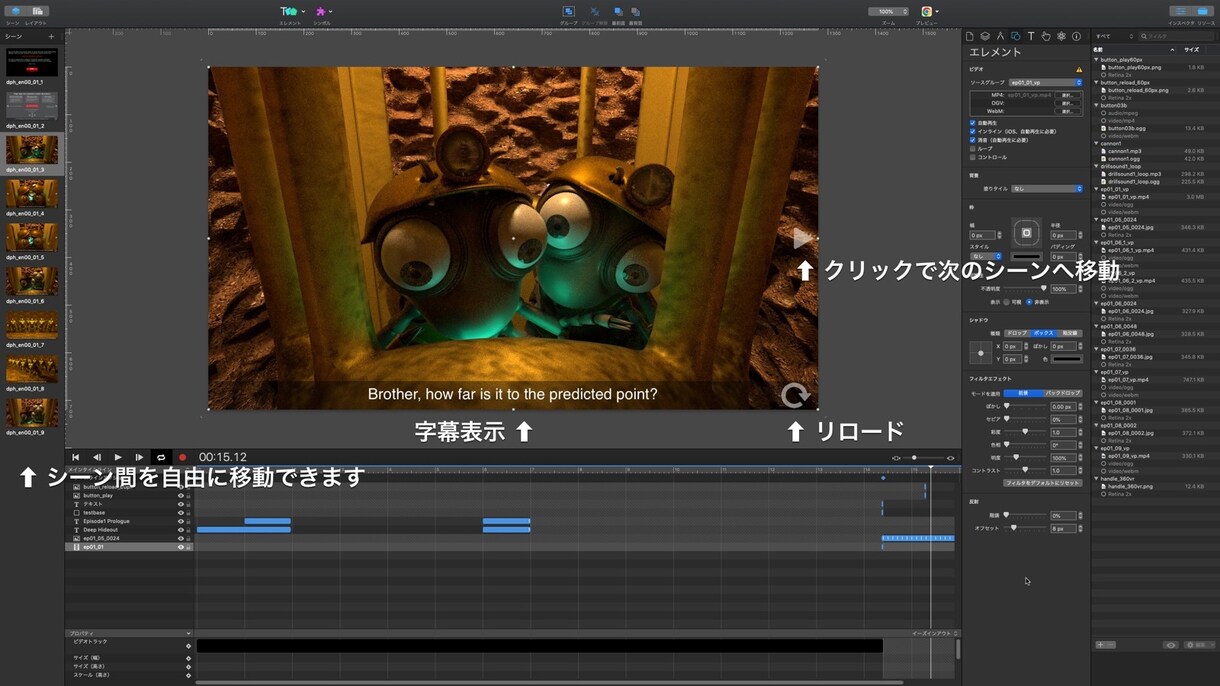Open the エレメント insert menu
The image size is (1220, 686).
coord(290,13)
